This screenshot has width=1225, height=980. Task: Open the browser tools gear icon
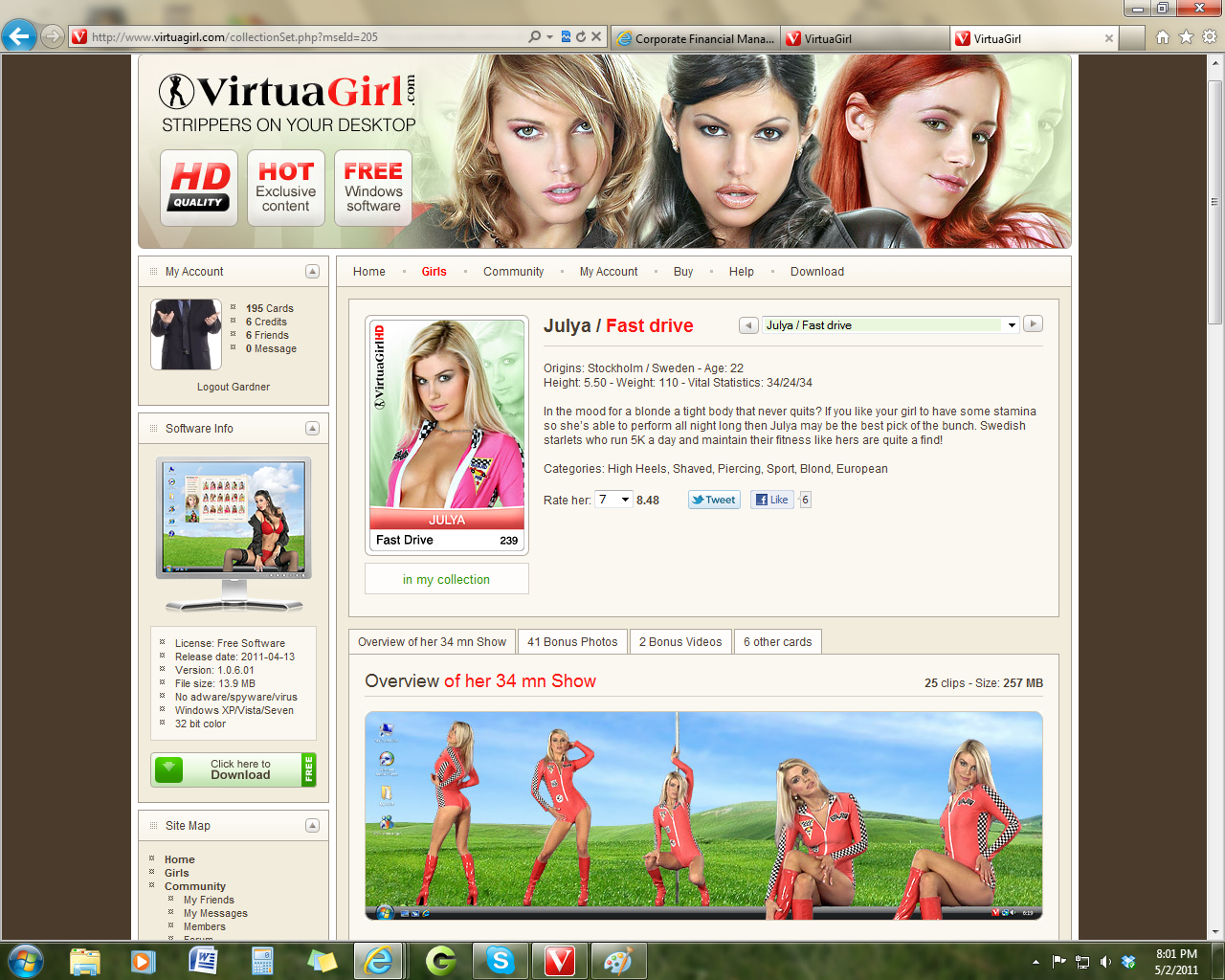click(1209, 37)
